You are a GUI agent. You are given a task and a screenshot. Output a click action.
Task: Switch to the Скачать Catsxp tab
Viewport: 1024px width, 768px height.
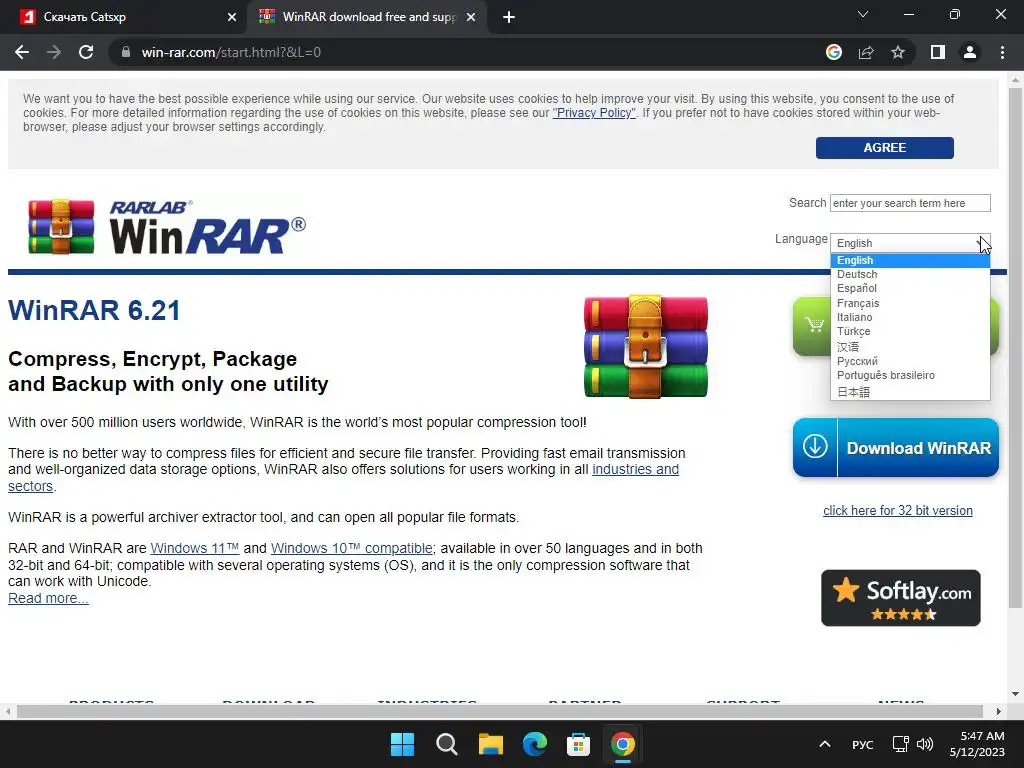click(x=123, y=17)
